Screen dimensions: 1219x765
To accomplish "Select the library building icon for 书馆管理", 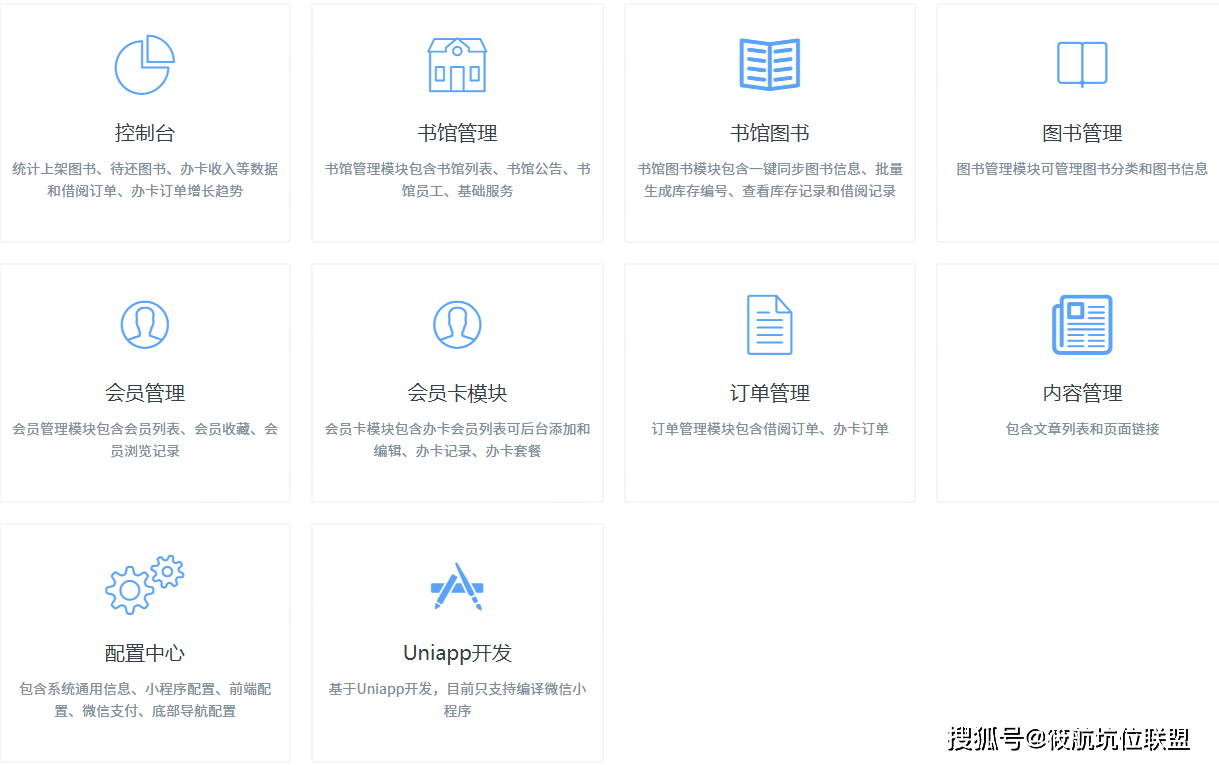I will point(457,63).
